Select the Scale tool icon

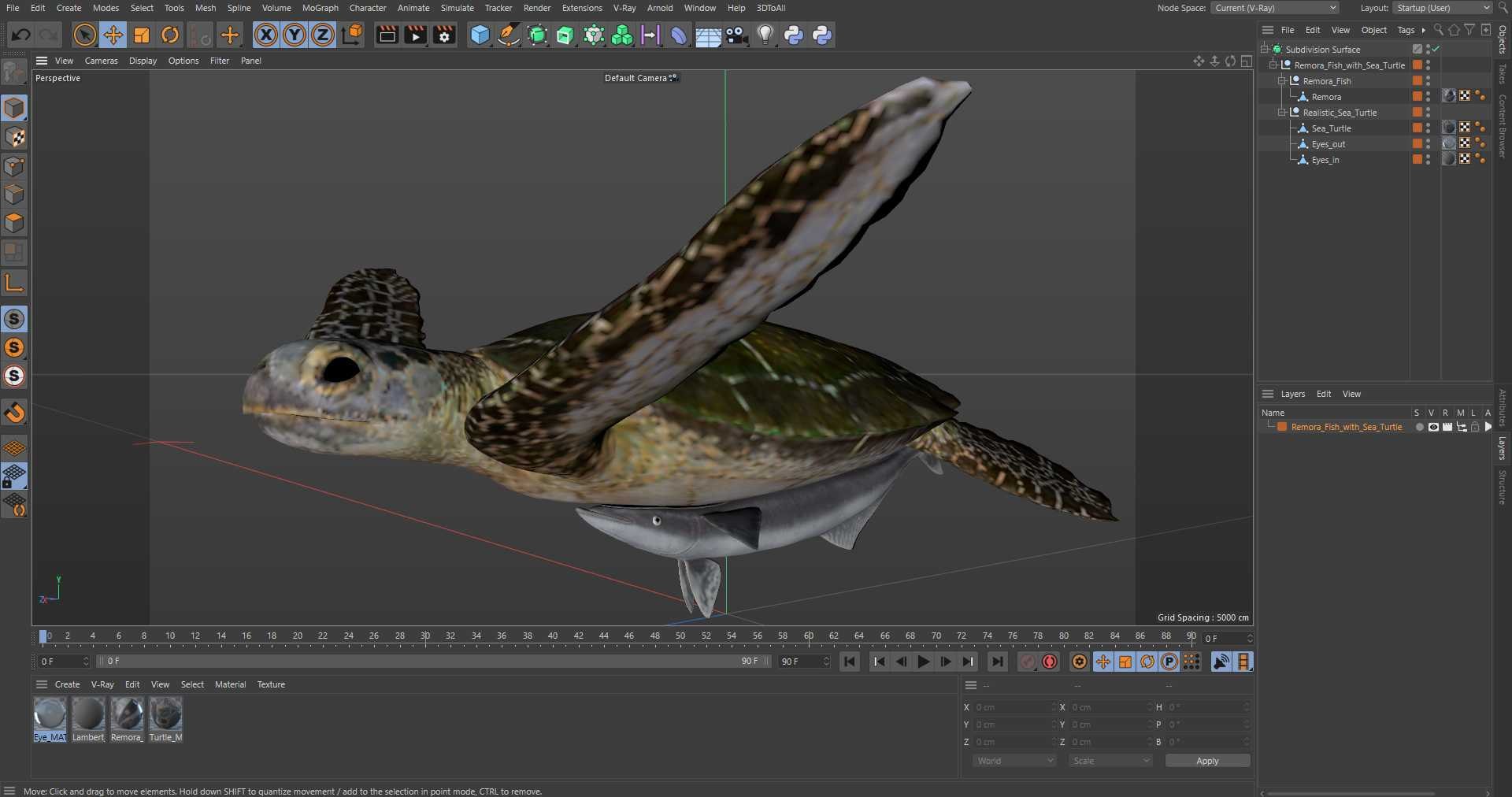point(142,35)
